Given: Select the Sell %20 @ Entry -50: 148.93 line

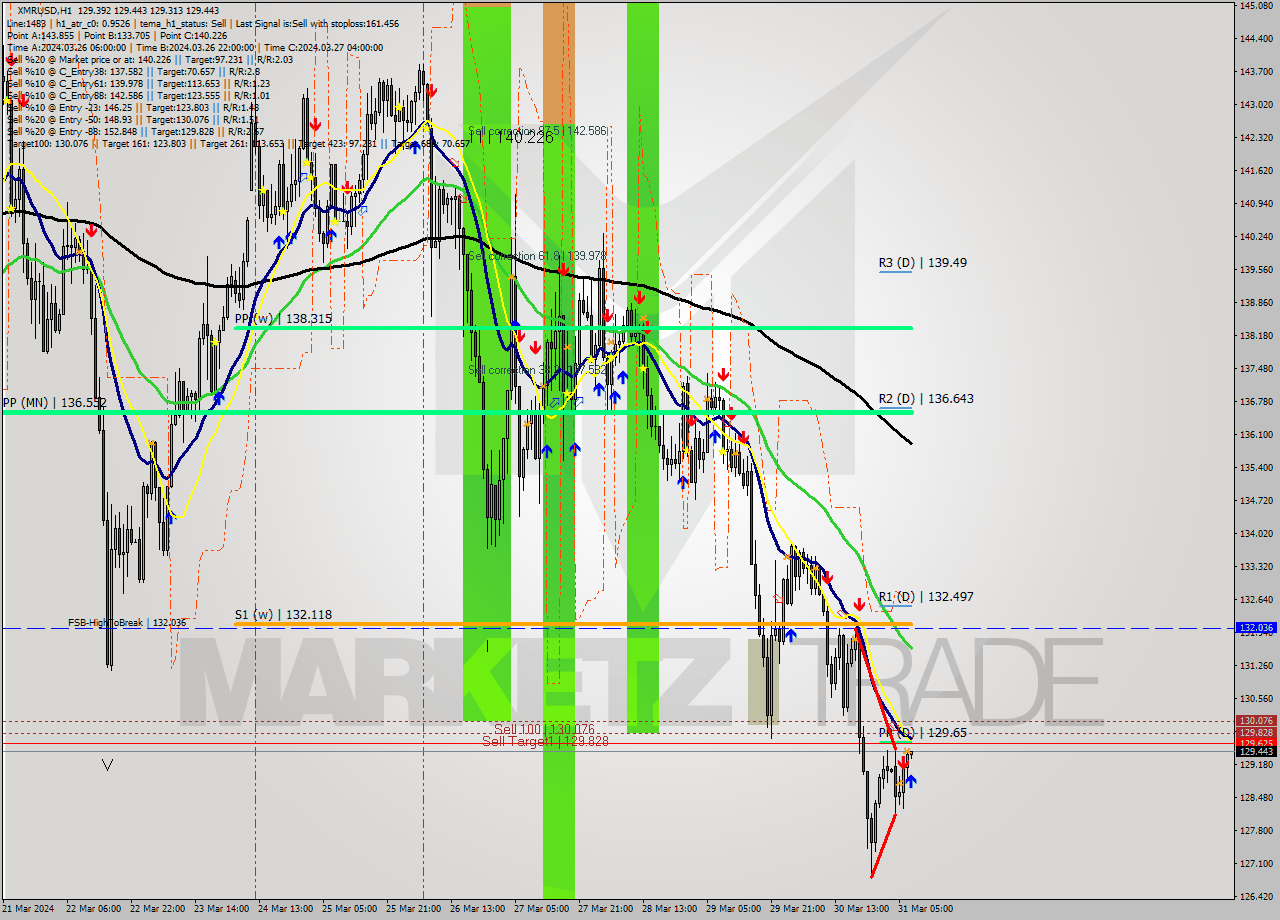Looking at the screenshot, I should coord(132,119).
